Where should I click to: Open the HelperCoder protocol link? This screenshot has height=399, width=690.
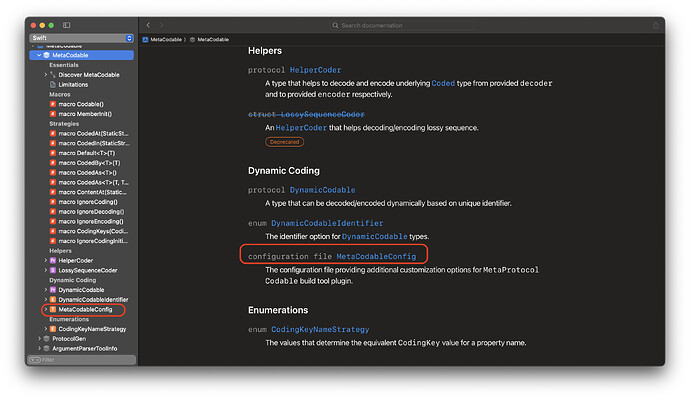315,70
